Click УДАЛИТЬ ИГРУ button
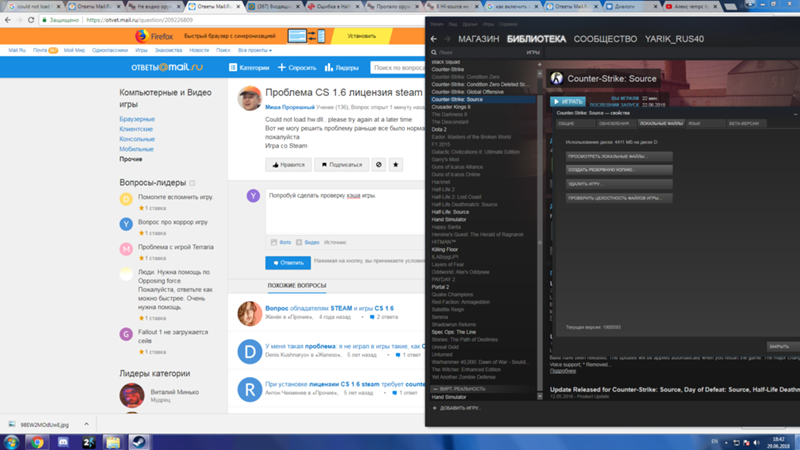Viewport: 800px width, 450px height. tap(619, 184)
